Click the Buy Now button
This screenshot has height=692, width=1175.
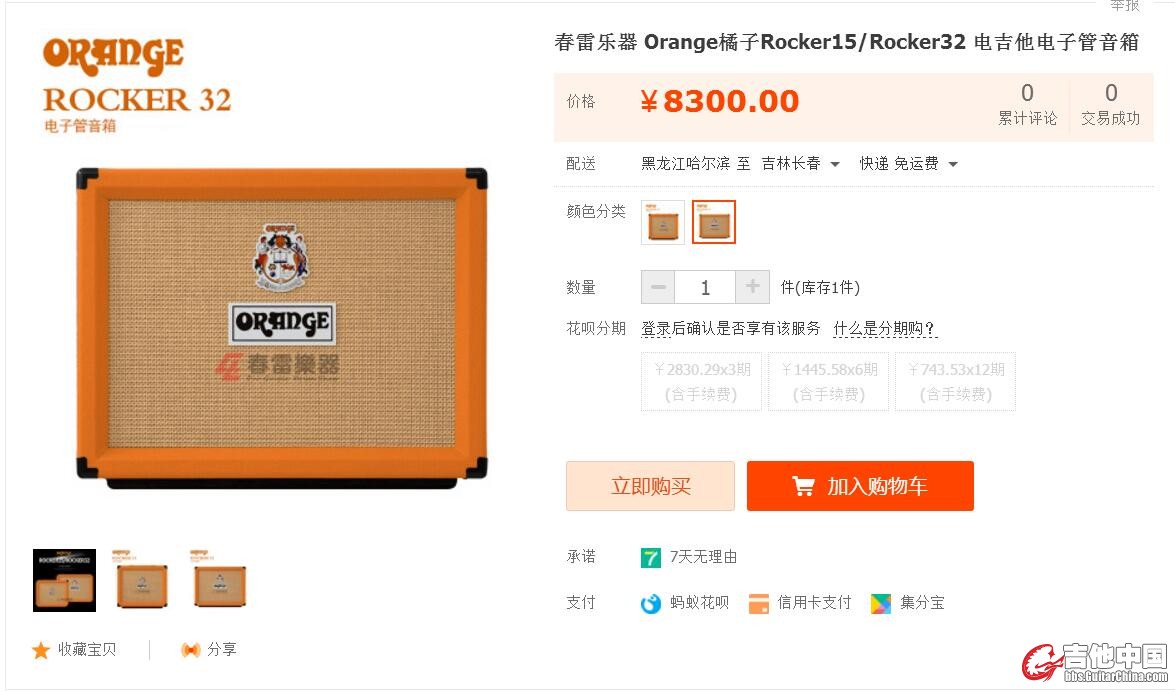(x=650, y=487)
